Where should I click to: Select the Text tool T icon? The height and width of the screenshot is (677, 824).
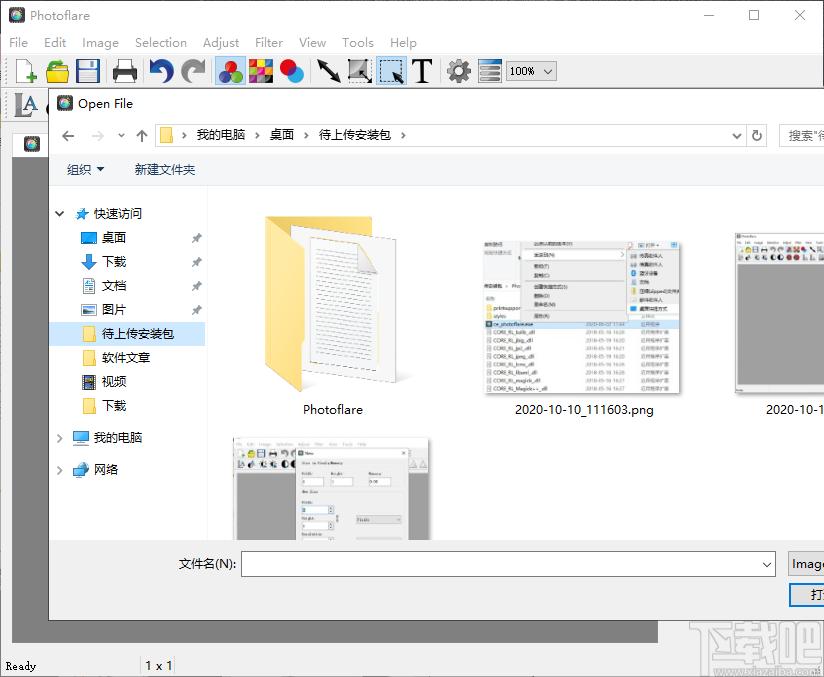tap(422, 71)
